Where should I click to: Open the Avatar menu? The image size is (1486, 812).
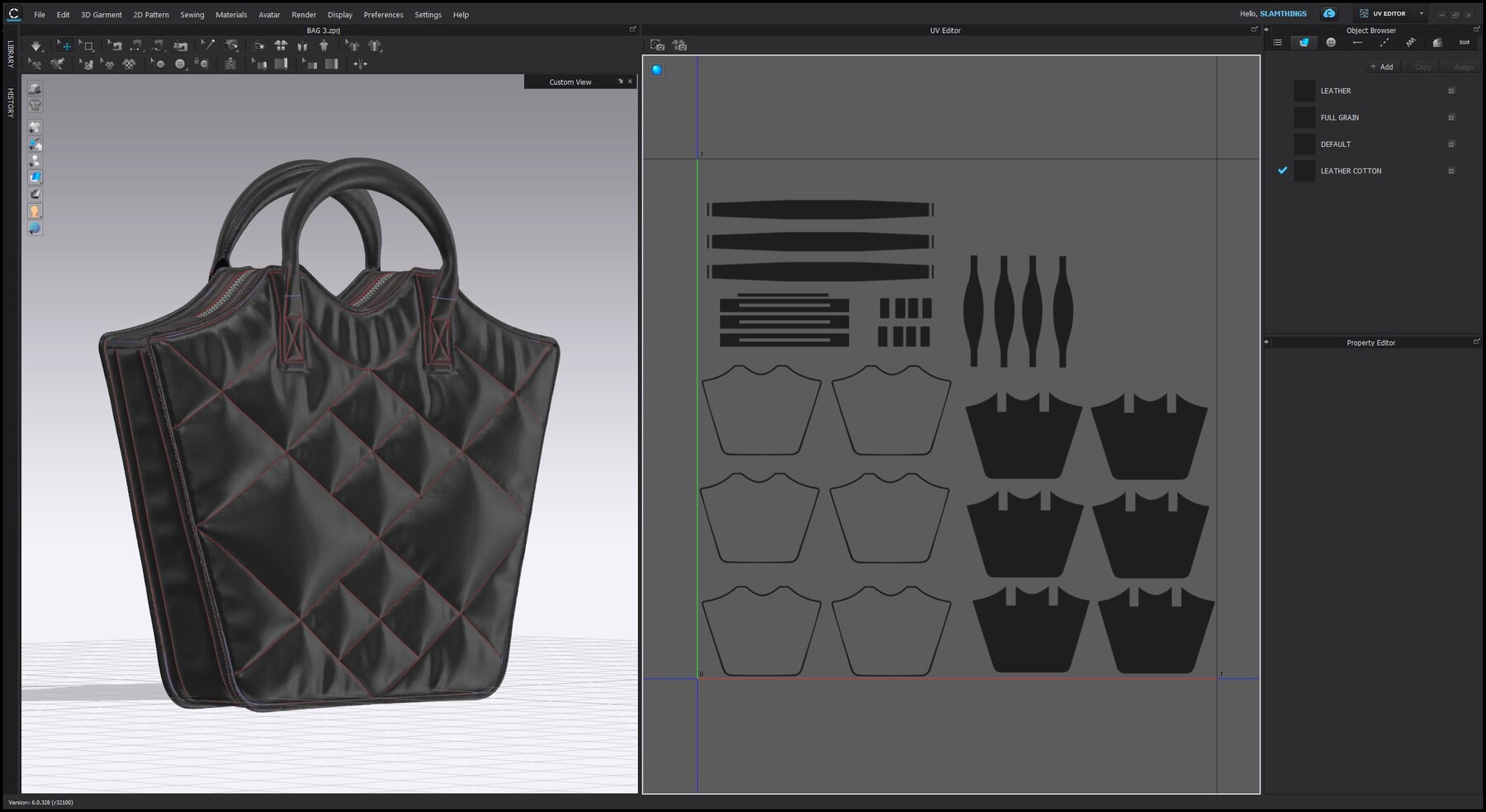point(269,15)
